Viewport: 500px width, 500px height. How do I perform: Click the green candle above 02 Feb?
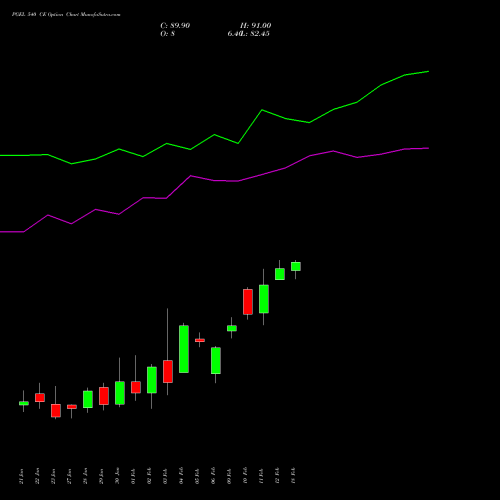coord(152,380)
